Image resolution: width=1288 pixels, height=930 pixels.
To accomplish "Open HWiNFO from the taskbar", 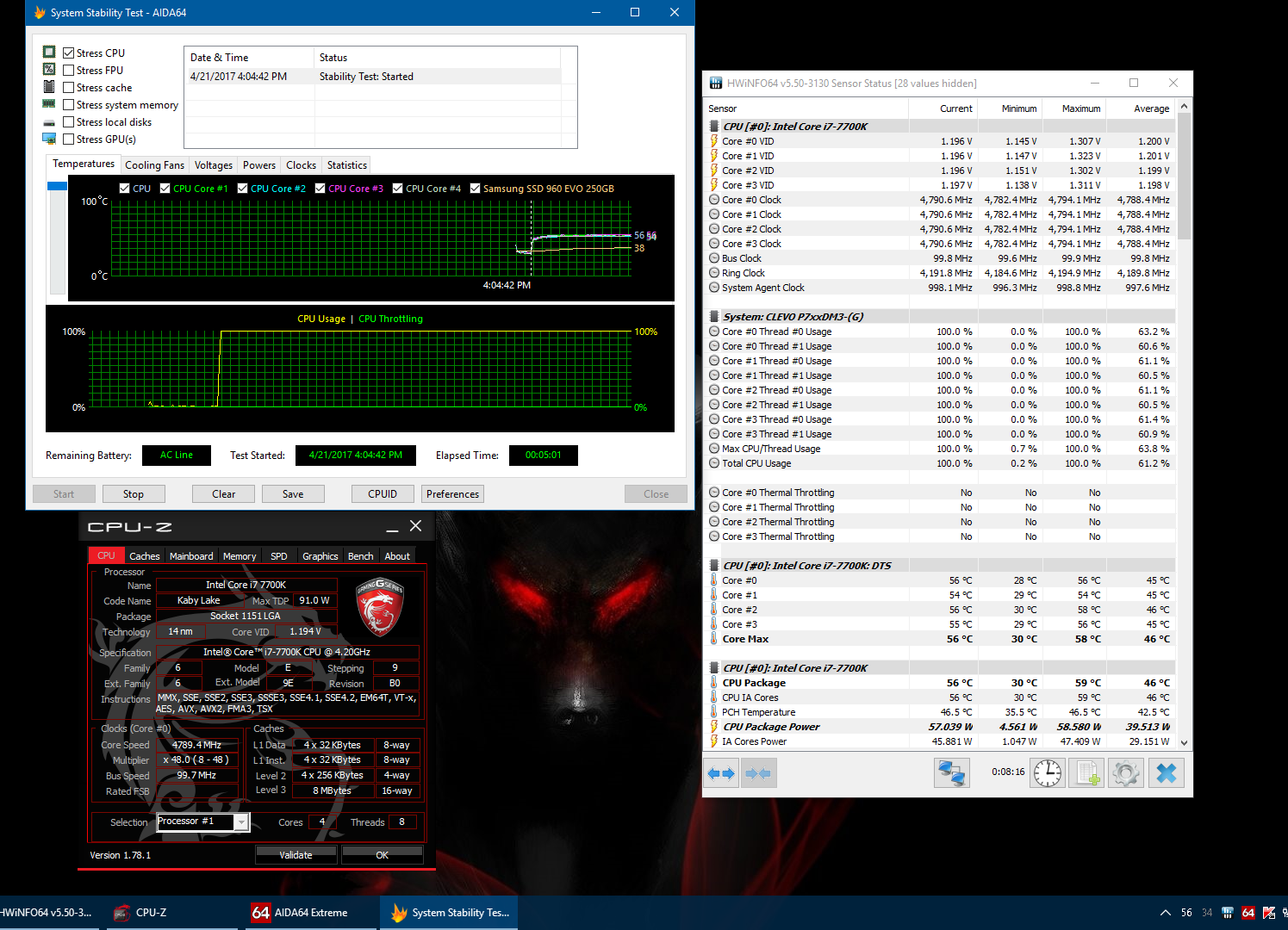I will pyautogui.click(x=47, y=913).
